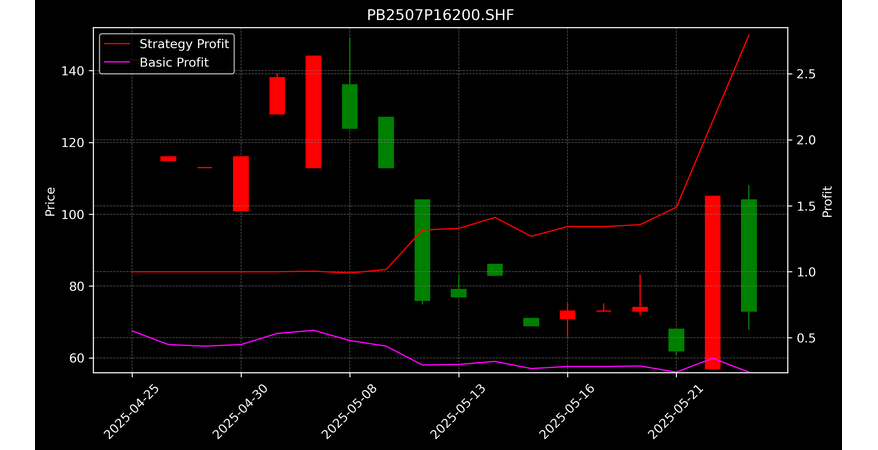Select the Strategy Profit legend label
Screen dimensions: 878x450
tap(184, 44)
